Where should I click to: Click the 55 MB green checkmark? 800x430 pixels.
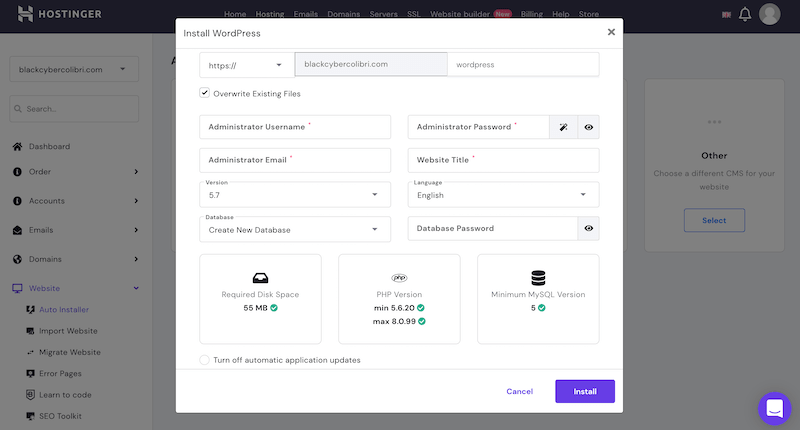(274, 308)
